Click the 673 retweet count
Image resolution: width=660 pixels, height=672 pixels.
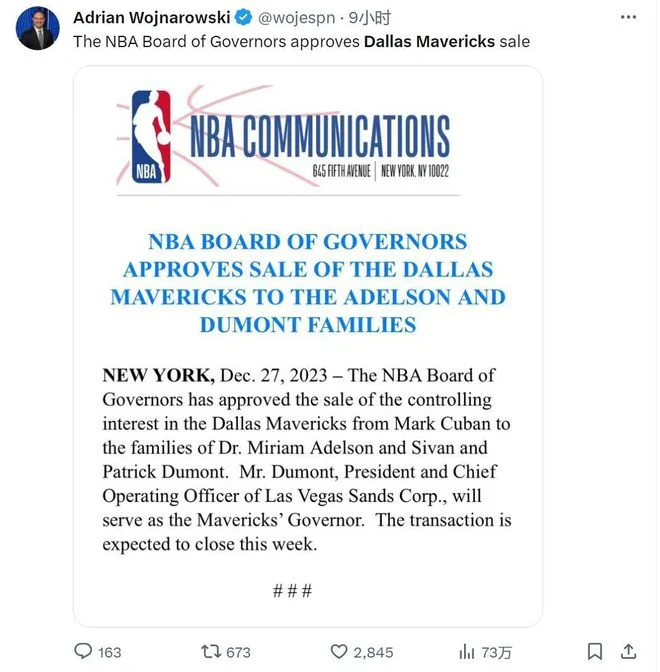238,652
